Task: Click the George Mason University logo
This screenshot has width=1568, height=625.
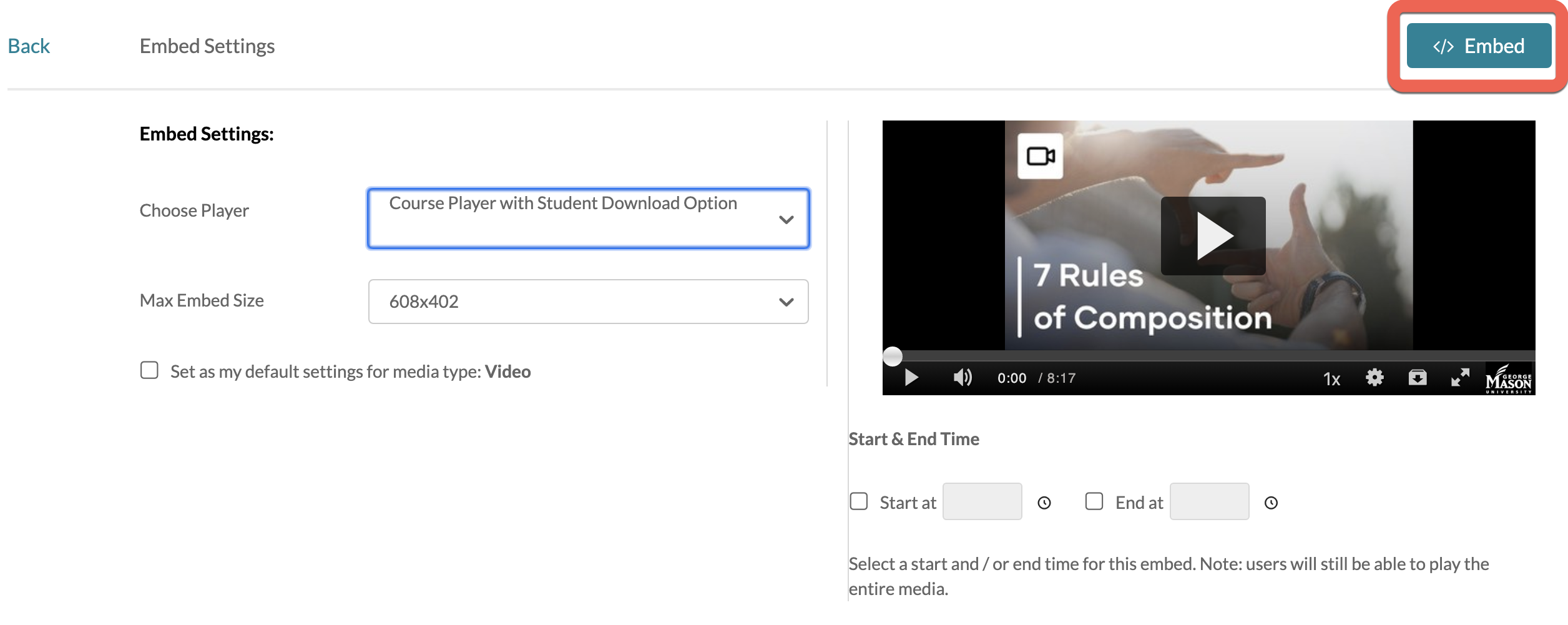Action: [1508, 379]
